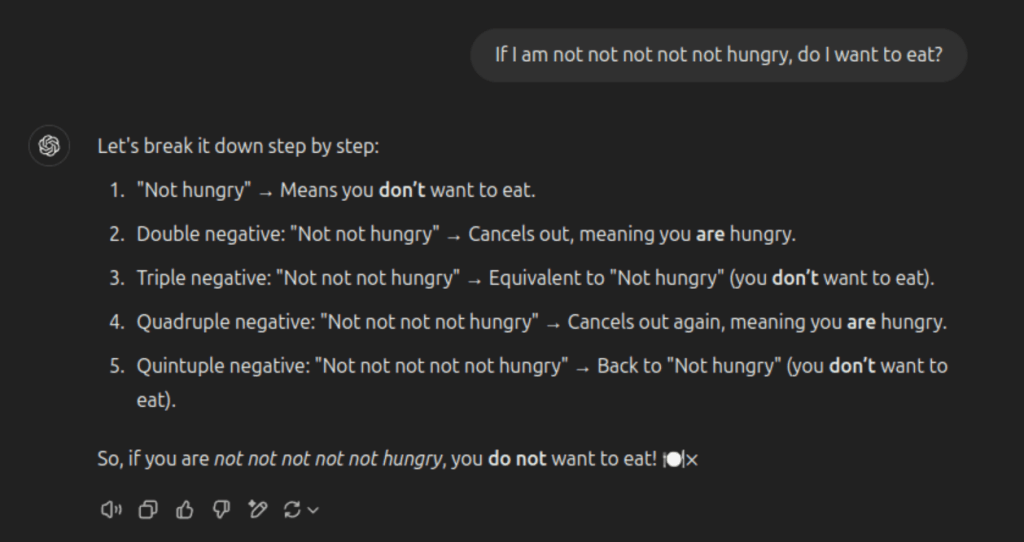Image resolution: width=1024 pixels, height=542 pixels.
Task: Open edit in canvas pencil icon
Action: (x=258, y=510)
